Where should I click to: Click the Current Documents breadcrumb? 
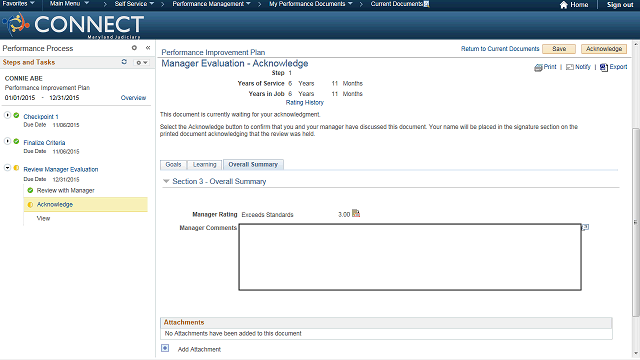(x=397, y=4)
